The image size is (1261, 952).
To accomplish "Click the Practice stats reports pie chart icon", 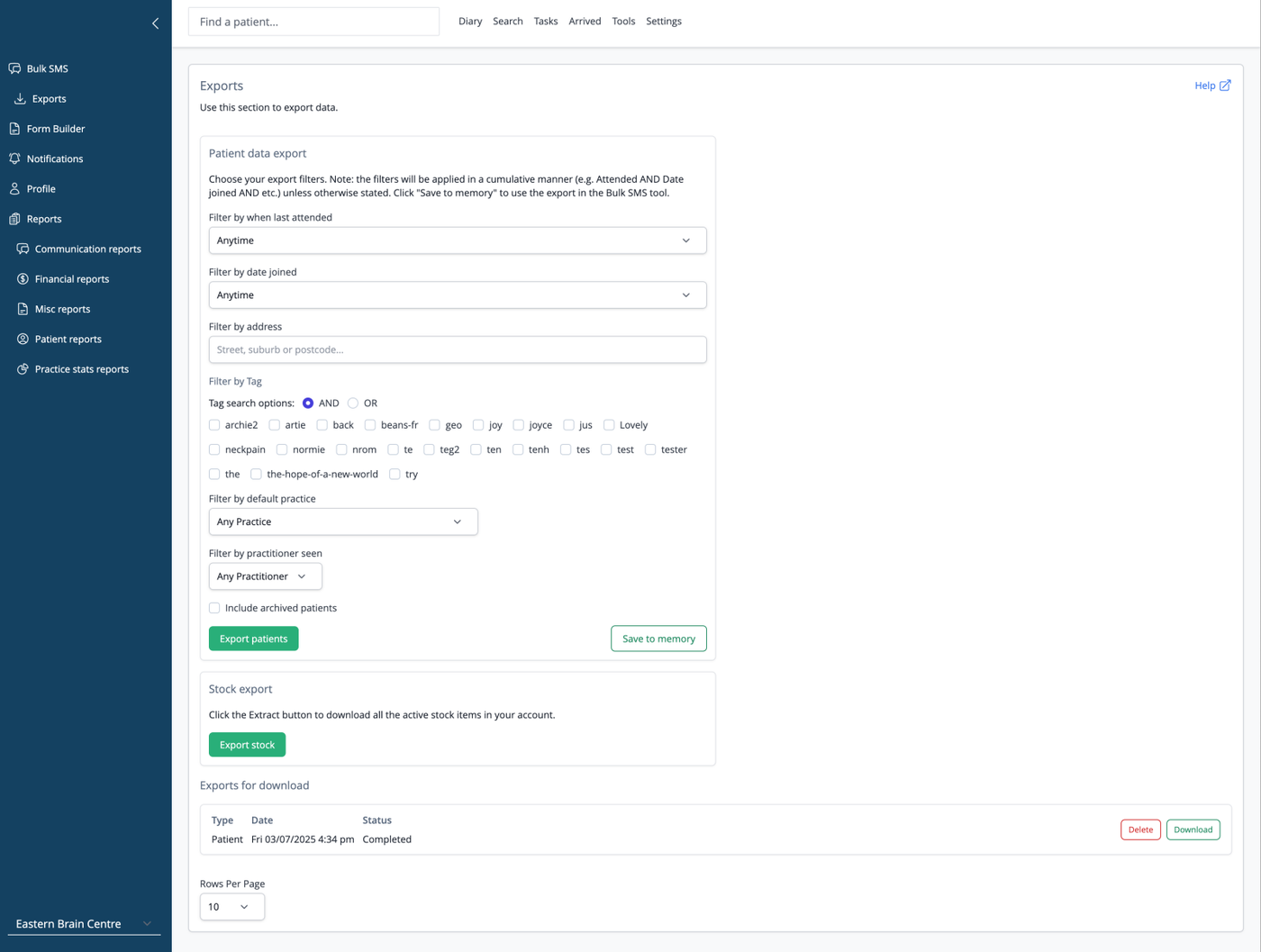I will tap(23, 369).
